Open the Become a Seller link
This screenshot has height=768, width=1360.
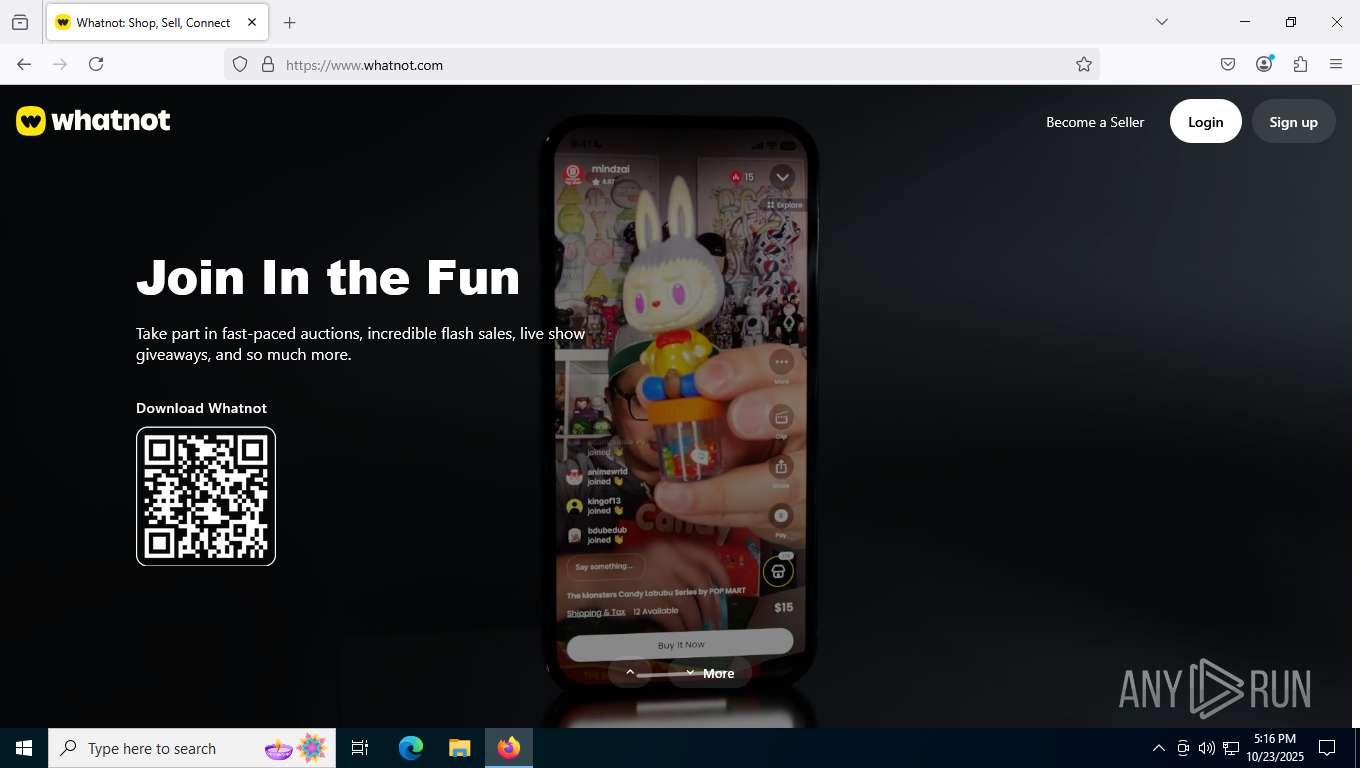click(x=1095, y=122)
